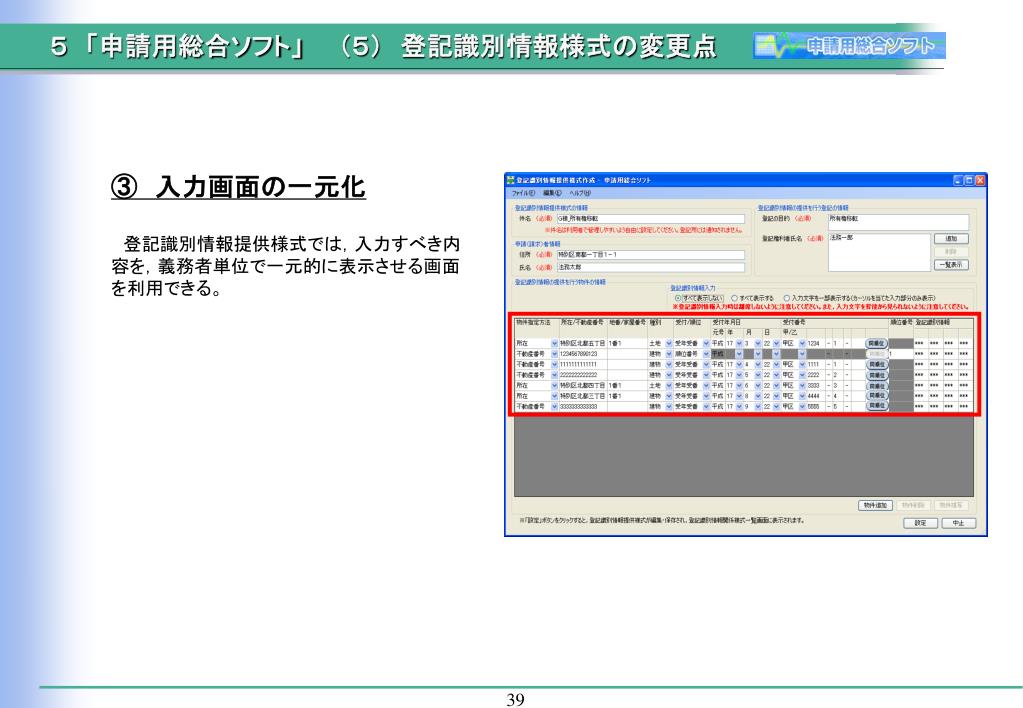Image resolution: width=1023 pixels, height=708 pixels.
Task: Open 甲/乙 dropdown in the 北都五丁目 row
Action: tap(802, 343)
